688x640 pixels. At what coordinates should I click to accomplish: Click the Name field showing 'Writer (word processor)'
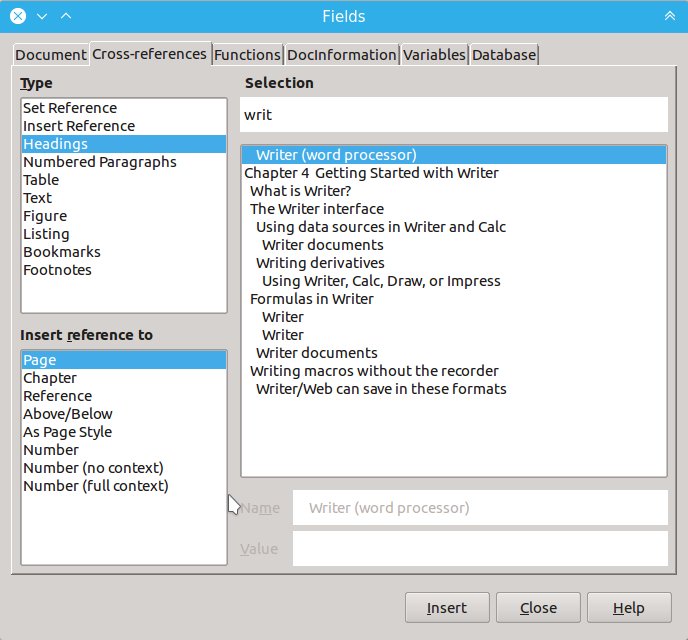click(480, 508)
